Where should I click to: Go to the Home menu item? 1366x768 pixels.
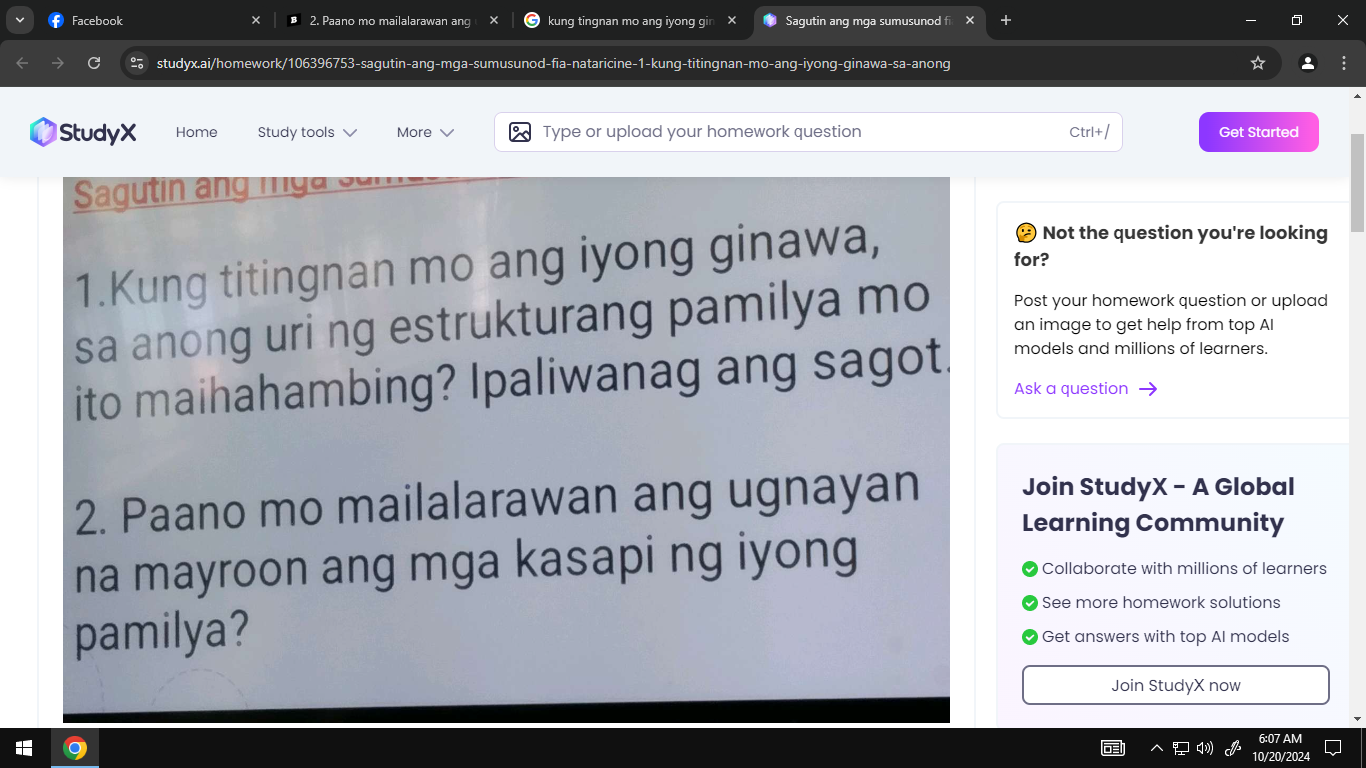196,132
